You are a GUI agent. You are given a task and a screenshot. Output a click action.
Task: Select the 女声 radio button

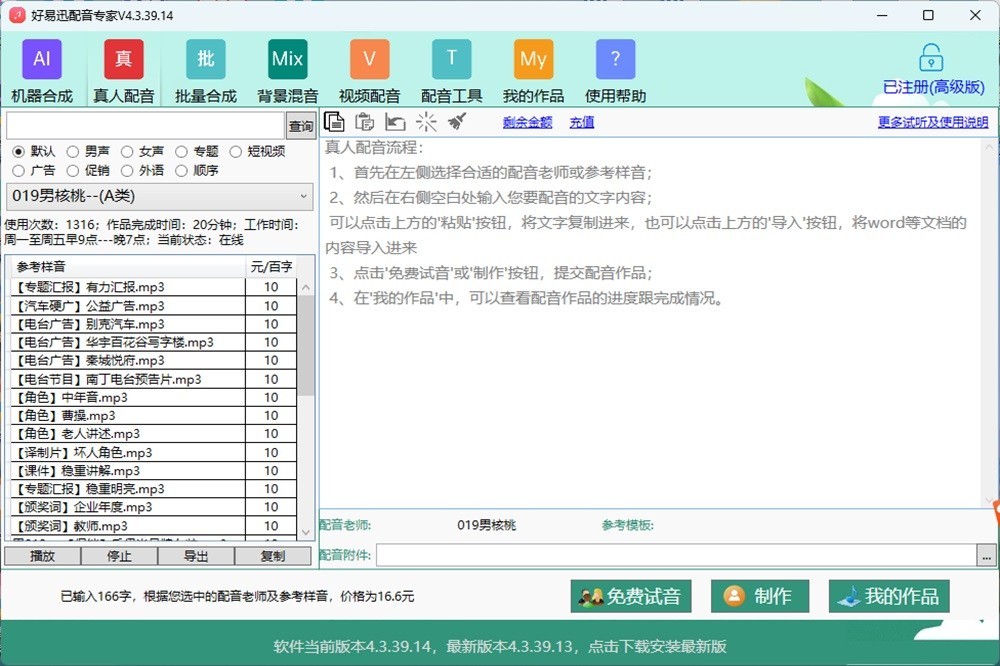point(127,152)
